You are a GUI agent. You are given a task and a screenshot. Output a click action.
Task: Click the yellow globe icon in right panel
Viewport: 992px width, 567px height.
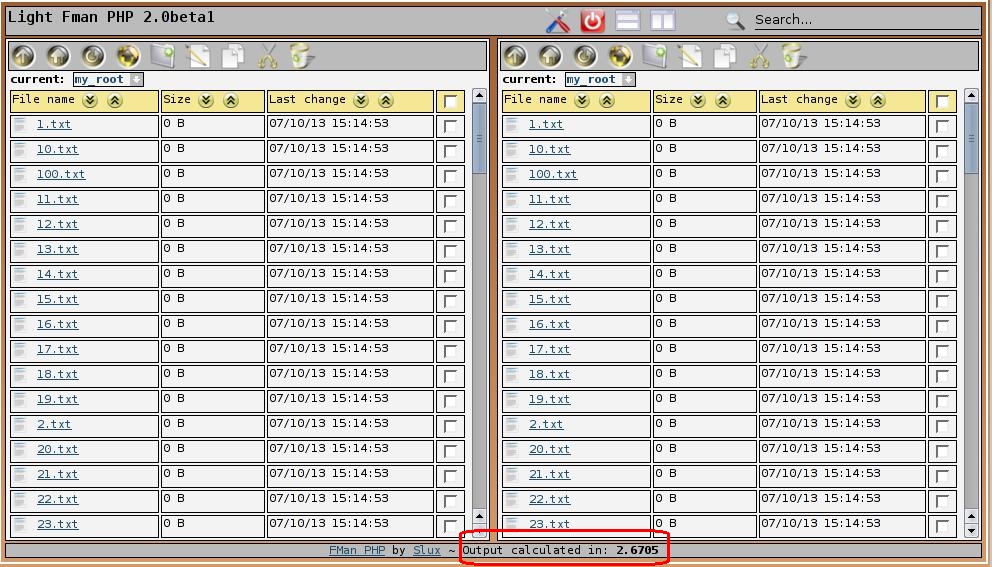click(x=619, y=56)
